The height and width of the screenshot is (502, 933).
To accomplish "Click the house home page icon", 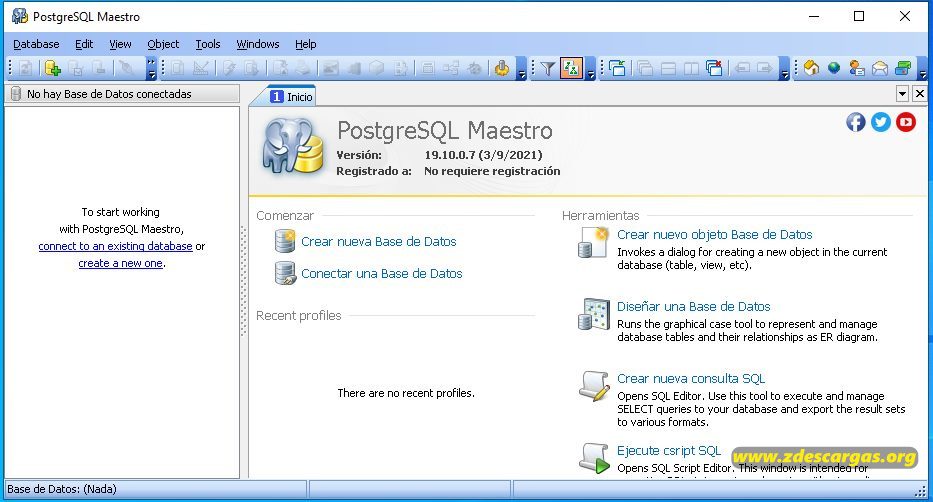I will [811, 68].
